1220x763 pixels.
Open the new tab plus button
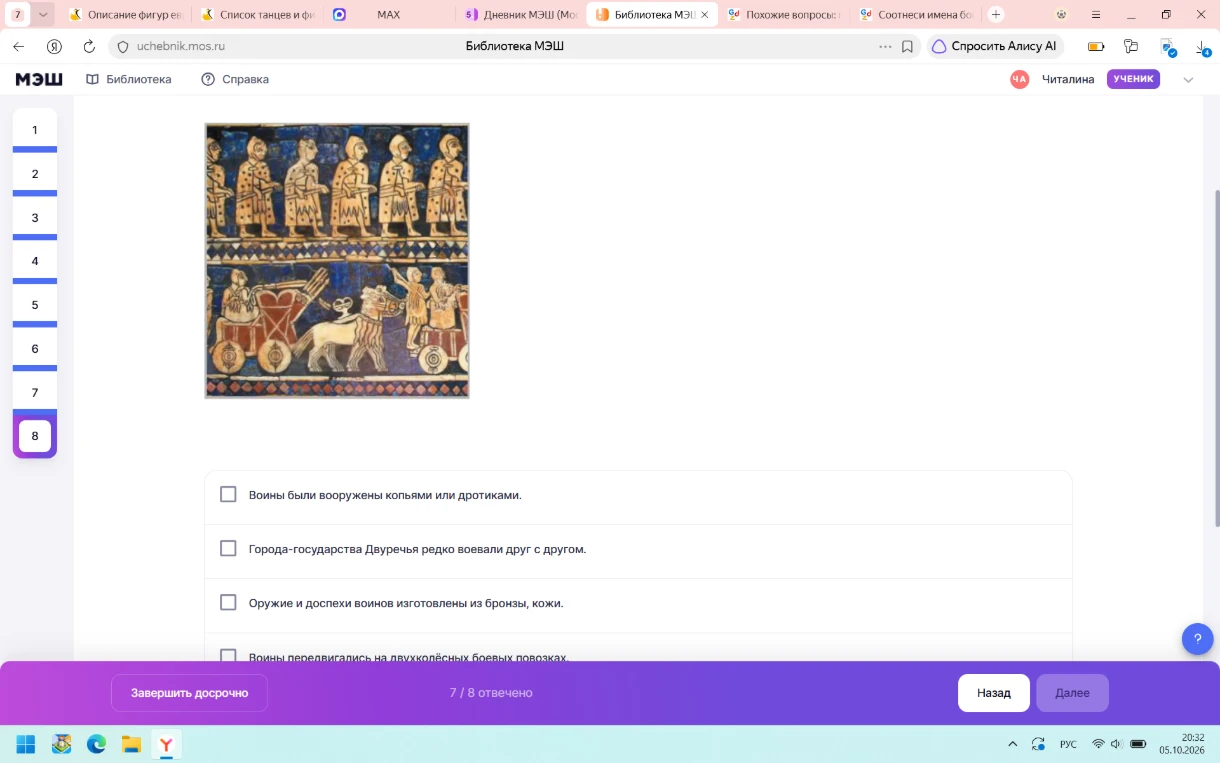coord(996,15)
